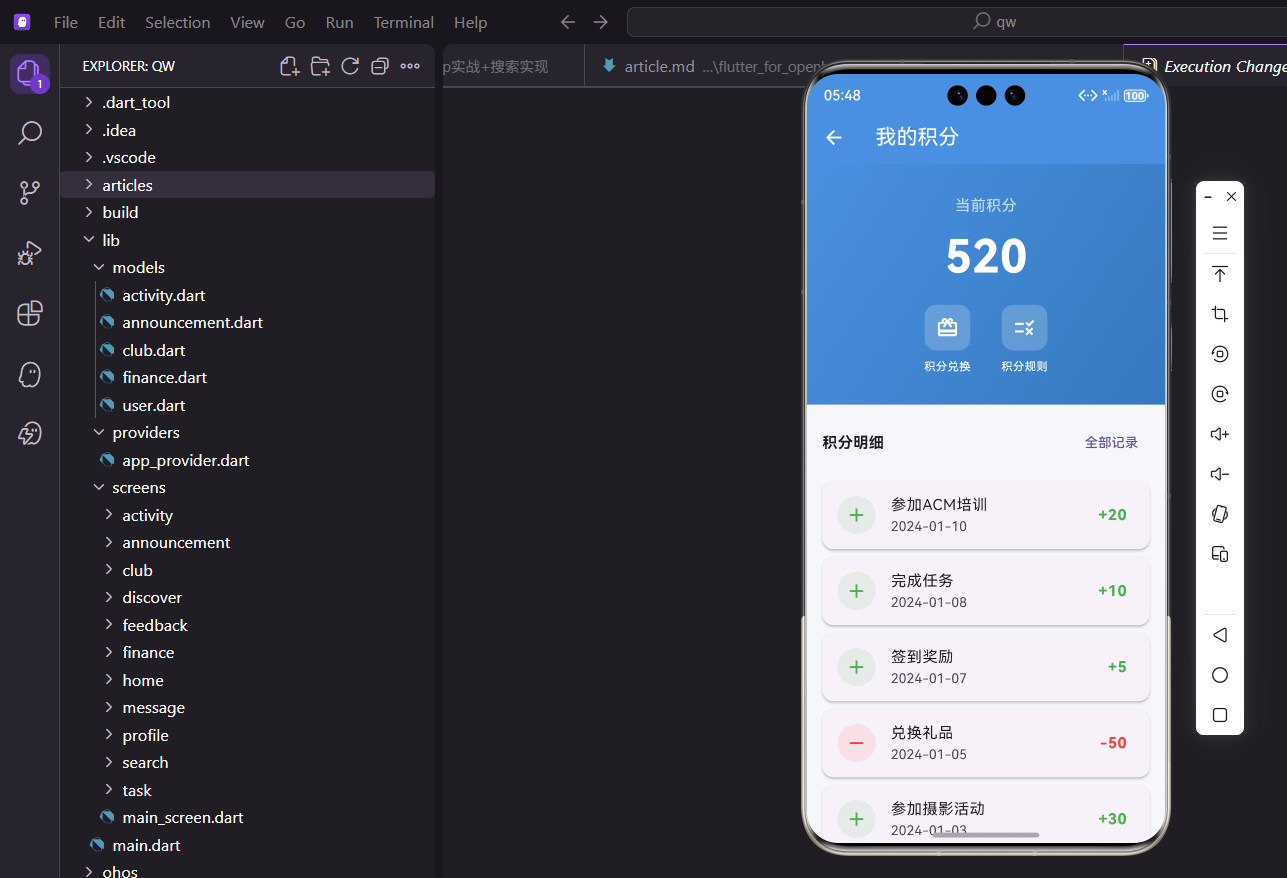Open main_screen.dart file
The width and height of the screenshot is (1287, 878).
(247, 817)
